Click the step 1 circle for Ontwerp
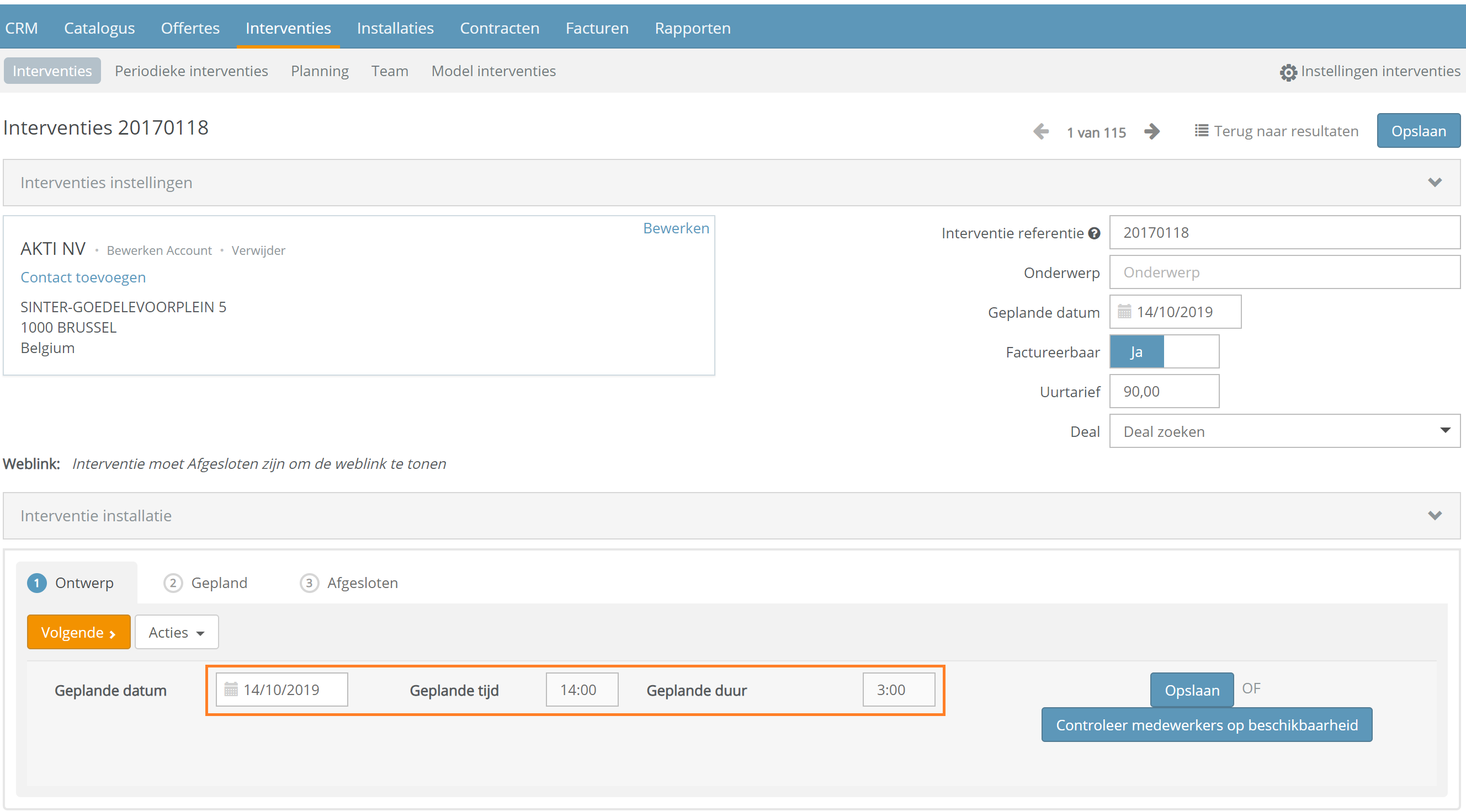The image size is (1466, 812). tap(37, 584)
